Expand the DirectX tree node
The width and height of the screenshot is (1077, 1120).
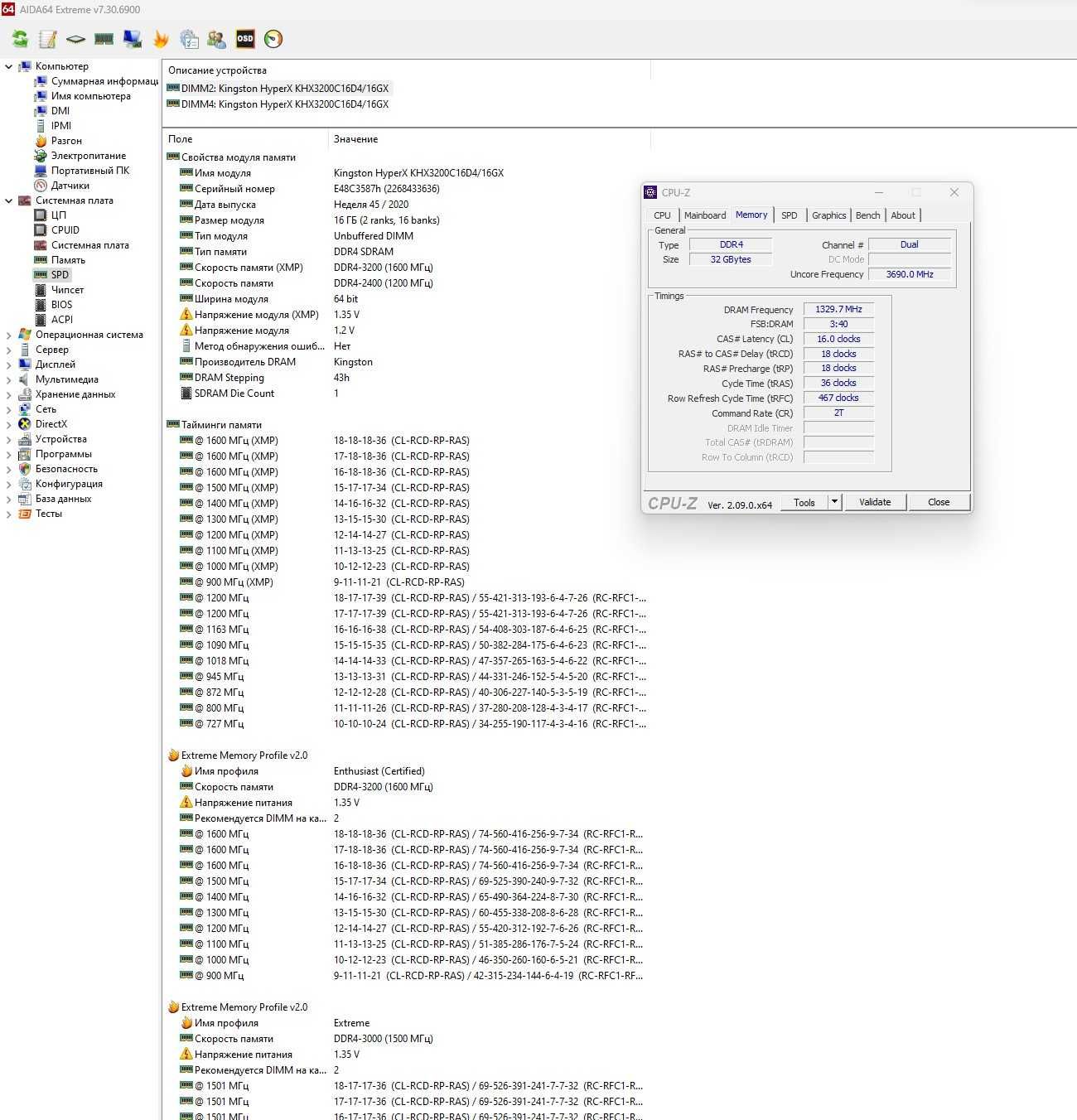9,424
